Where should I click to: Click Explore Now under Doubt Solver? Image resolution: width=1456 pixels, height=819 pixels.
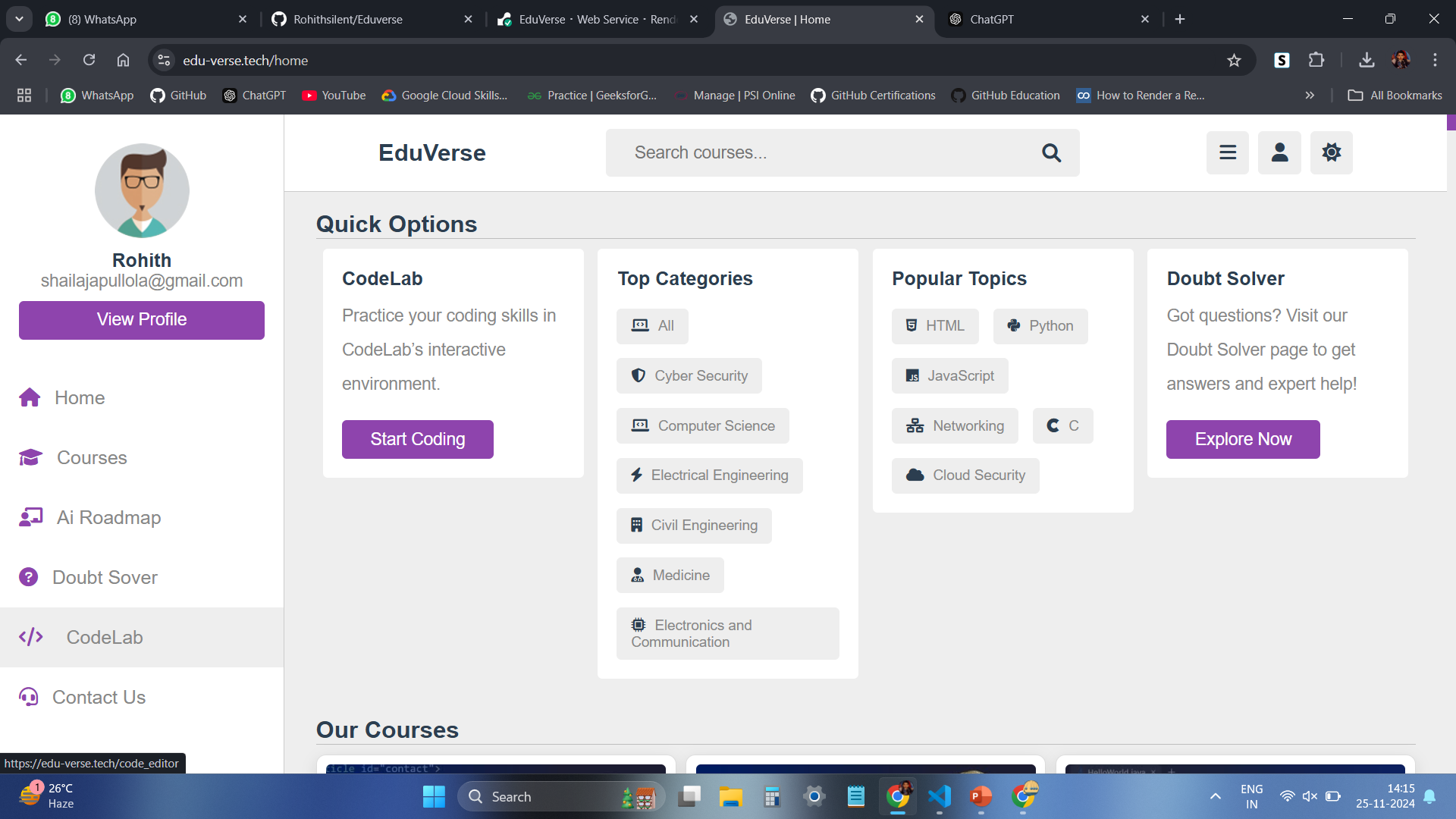tap(1243, 439)
